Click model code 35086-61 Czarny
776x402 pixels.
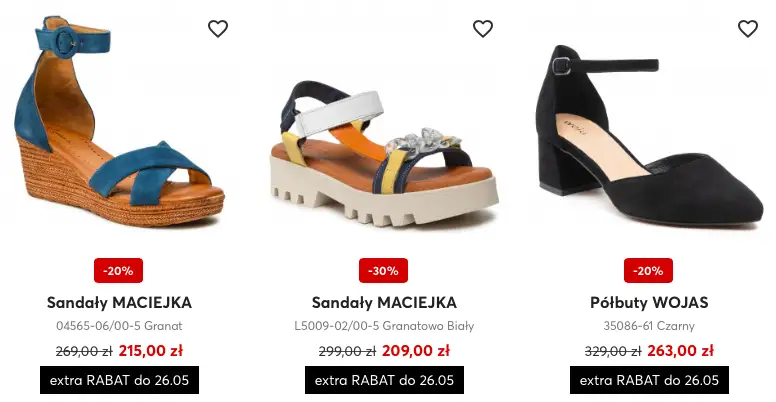pos(649,326)
